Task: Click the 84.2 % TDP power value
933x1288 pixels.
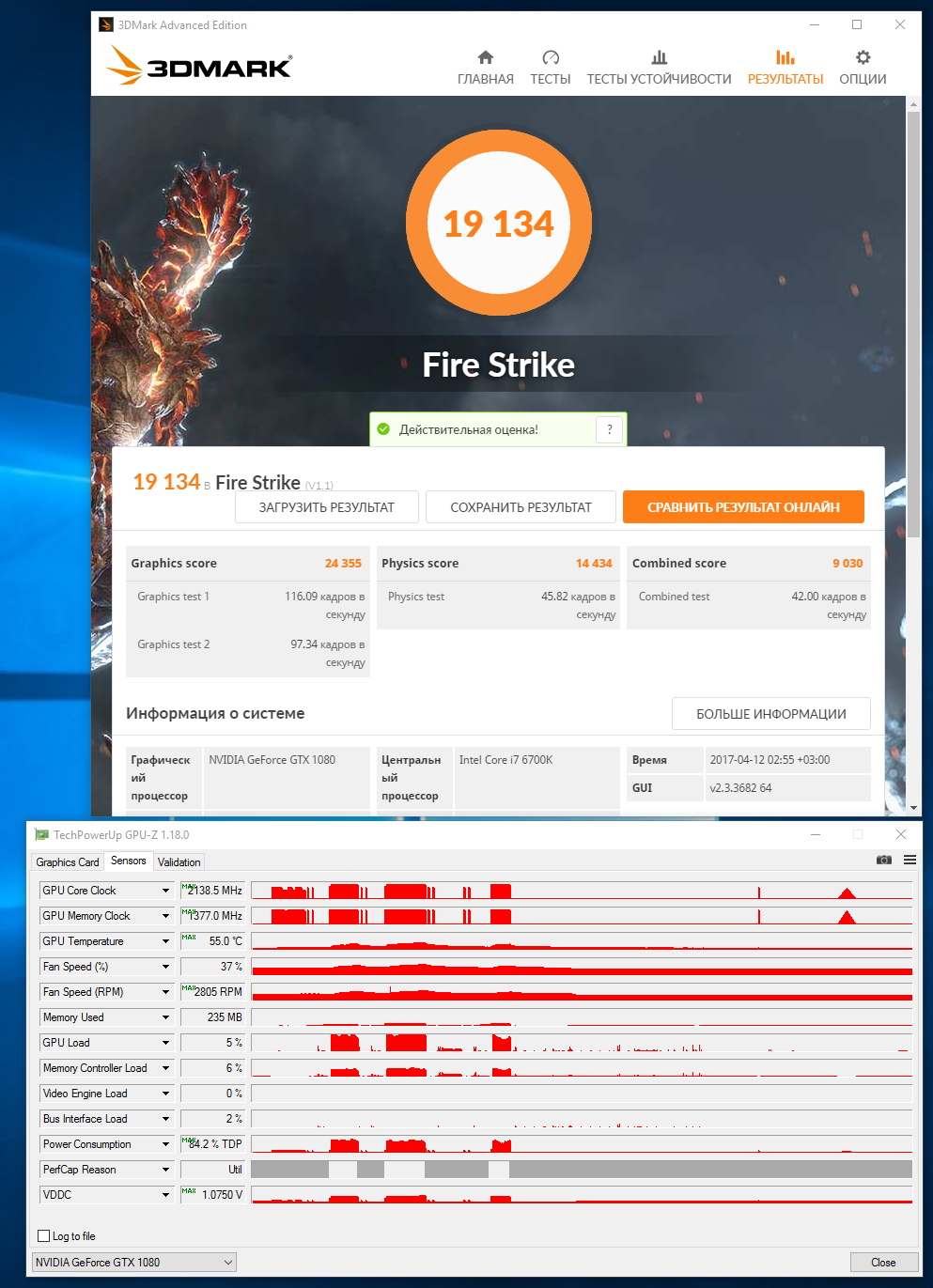Action: click(x=212, y=1144)
